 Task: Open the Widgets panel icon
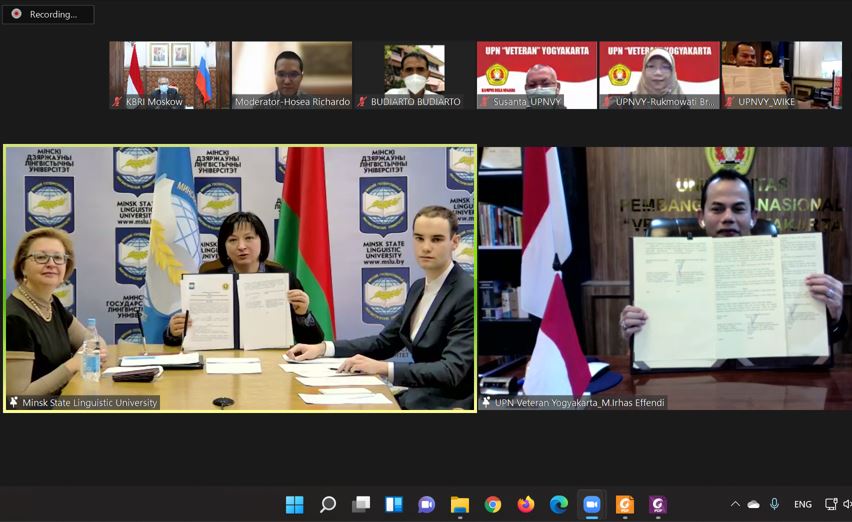394,504
